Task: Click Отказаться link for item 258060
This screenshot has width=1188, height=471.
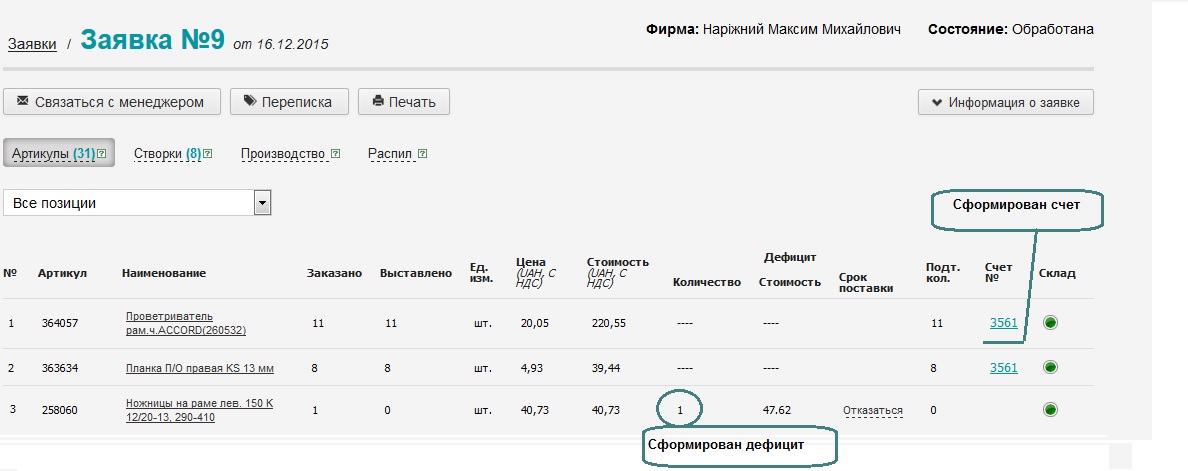Action: (872, 410)
